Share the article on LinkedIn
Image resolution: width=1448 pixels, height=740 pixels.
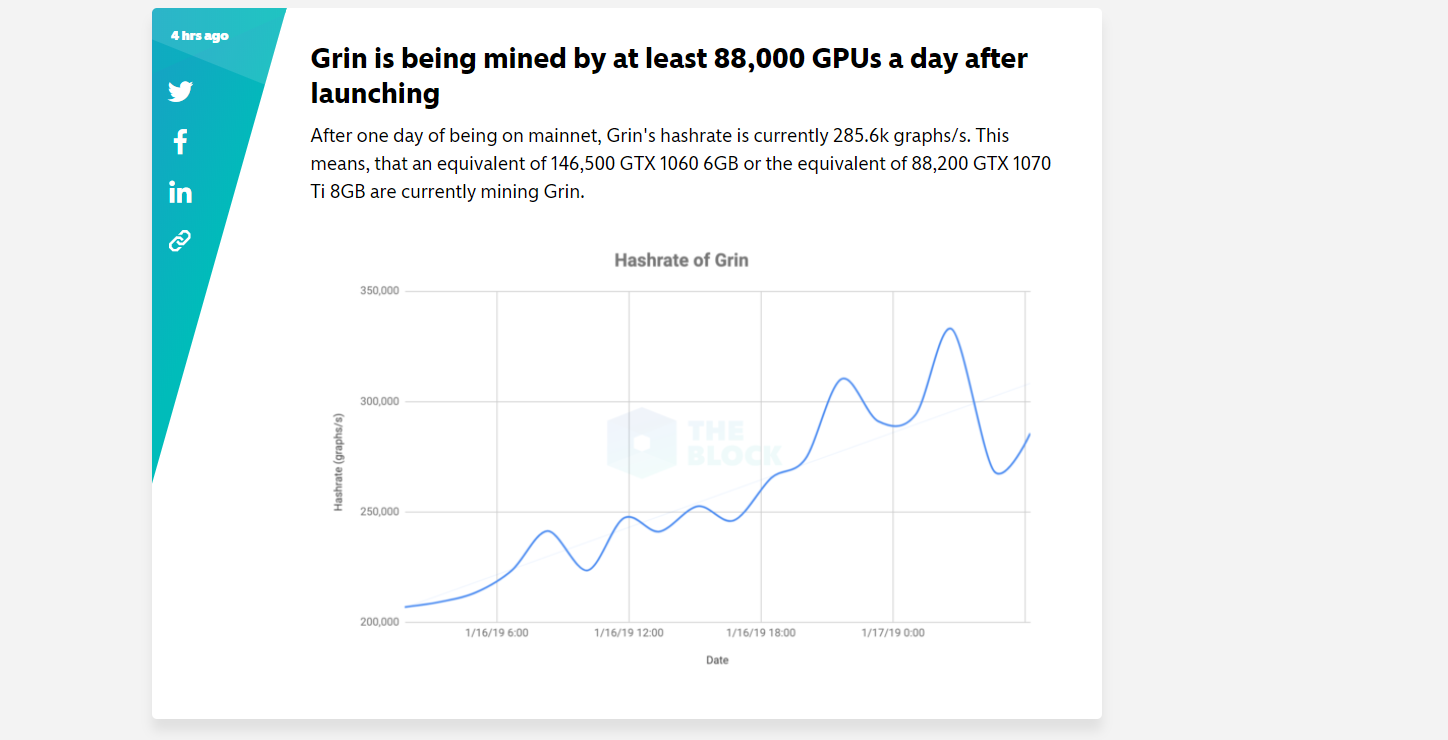(180, 192)
